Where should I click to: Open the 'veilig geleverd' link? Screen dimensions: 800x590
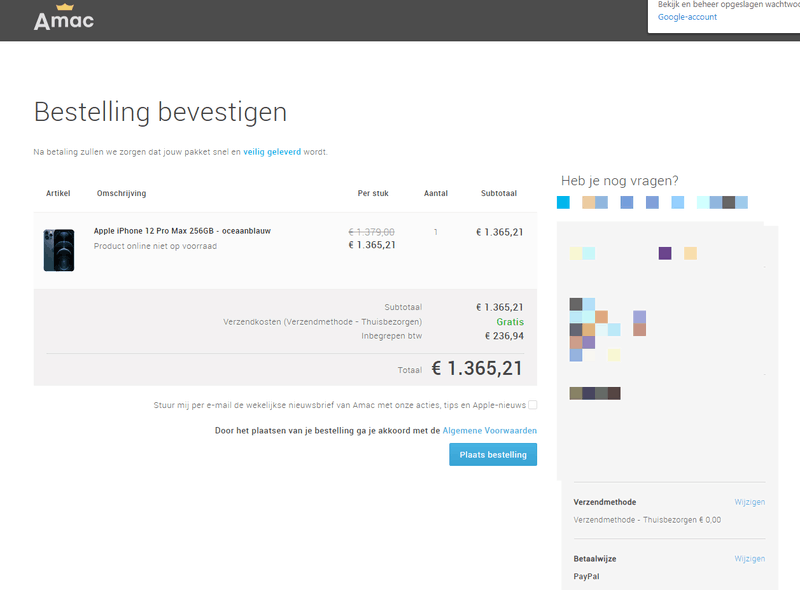pyautogui.click(x=271, y=152)
